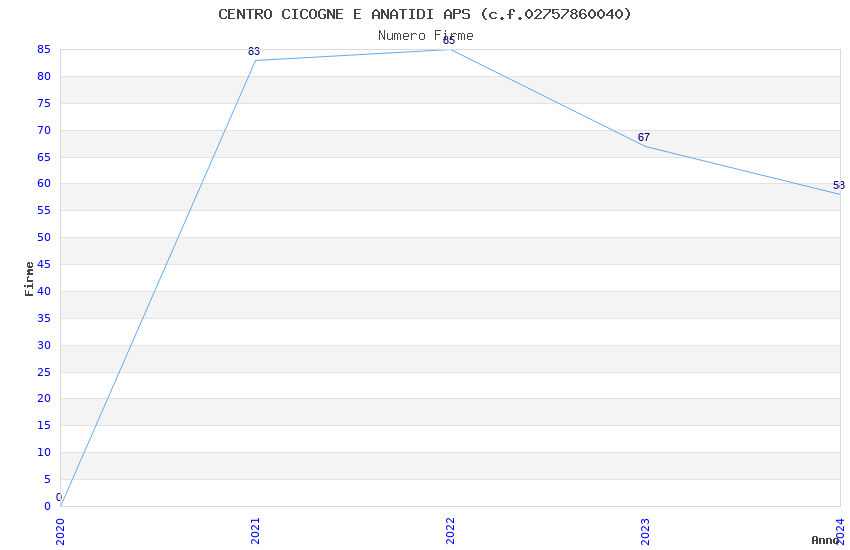Click the y-axis tick label 75
Viewport: 850px width, 550px height.
44,103
